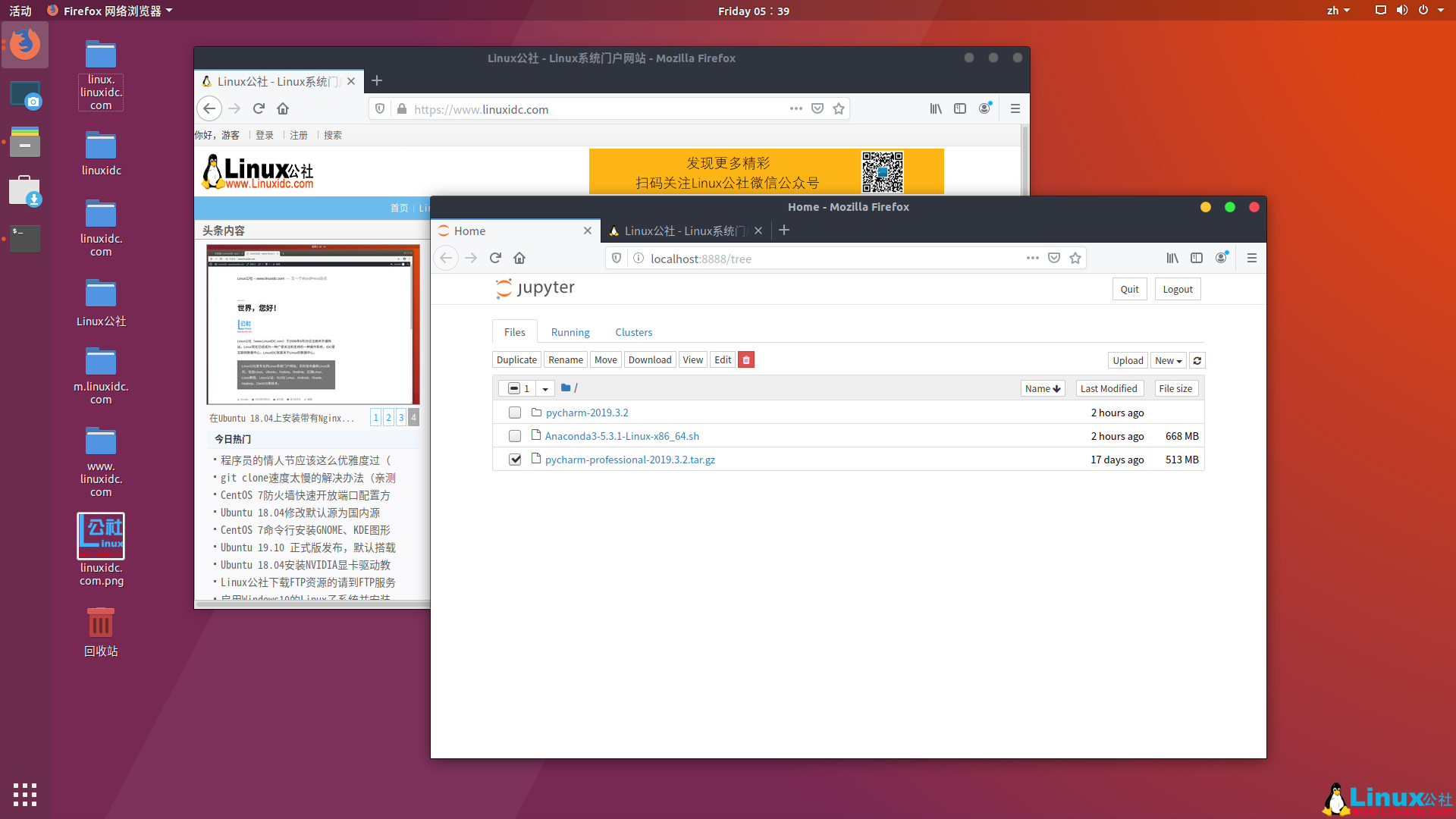Click the Edit button
Image resolution: width=1456 pixels, height=819 pixels.
[x=723, y=360]
